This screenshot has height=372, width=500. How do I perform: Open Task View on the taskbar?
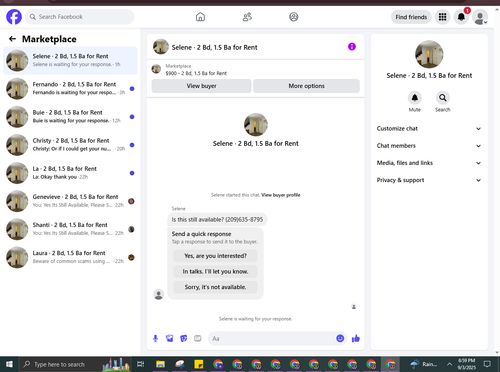click(x=141, y=364)
